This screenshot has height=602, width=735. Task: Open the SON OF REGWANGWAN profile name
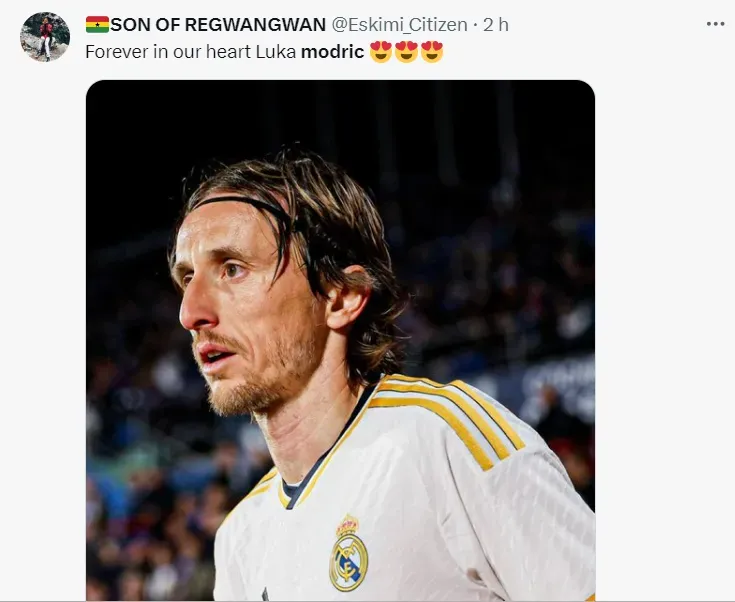click(218, 24)
